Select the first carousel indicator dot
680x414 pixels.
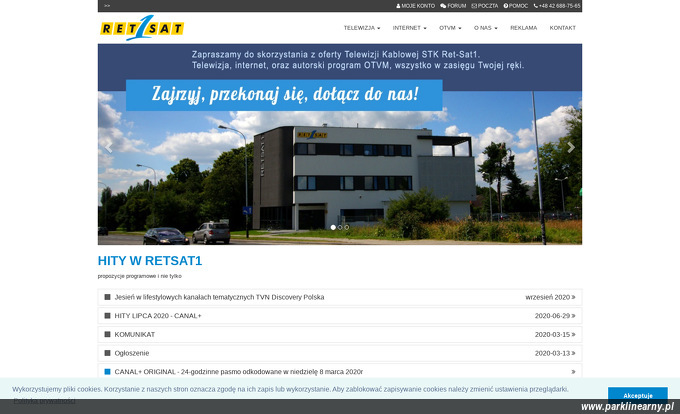(333, 227)
